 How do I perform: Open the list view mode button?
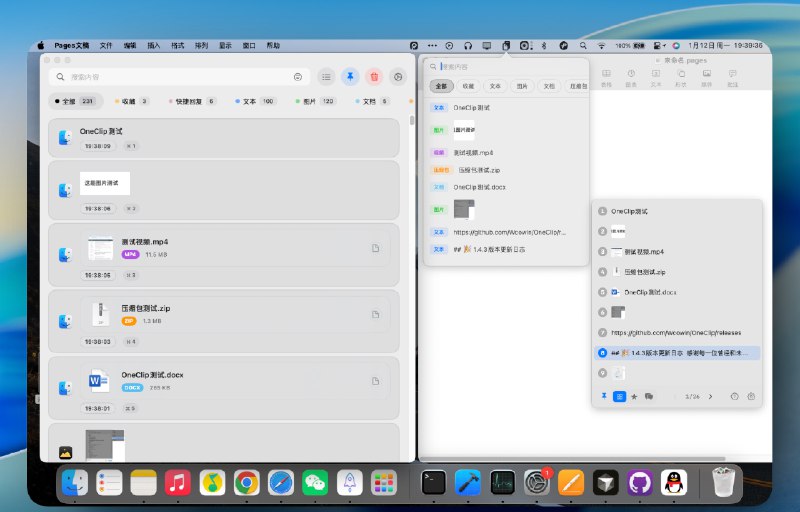pos(326,76)
